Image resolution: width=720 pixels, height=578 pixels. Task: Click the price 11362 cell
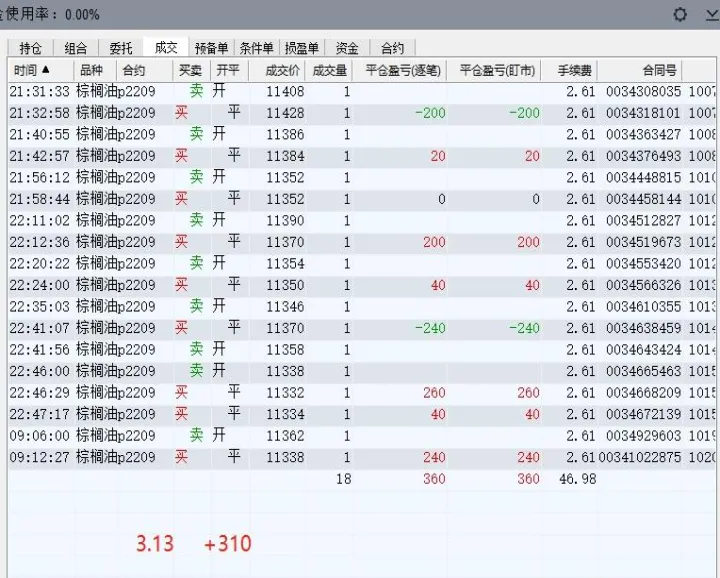coord(285,436)
